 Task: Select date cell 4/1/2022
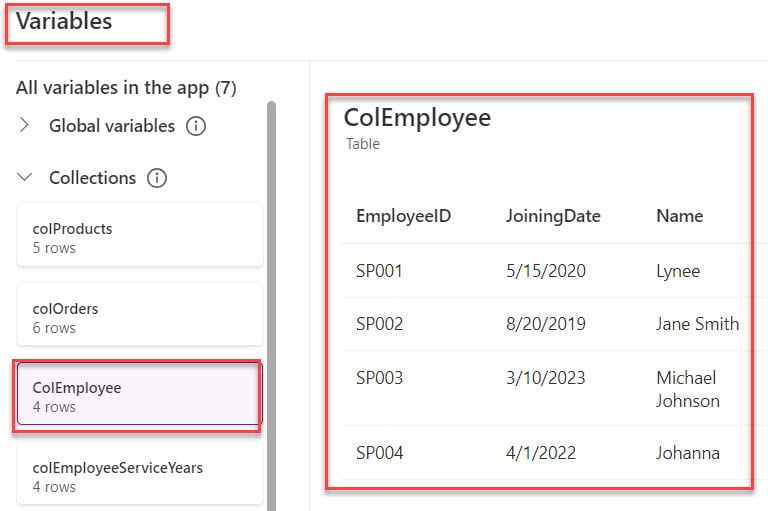541,453
